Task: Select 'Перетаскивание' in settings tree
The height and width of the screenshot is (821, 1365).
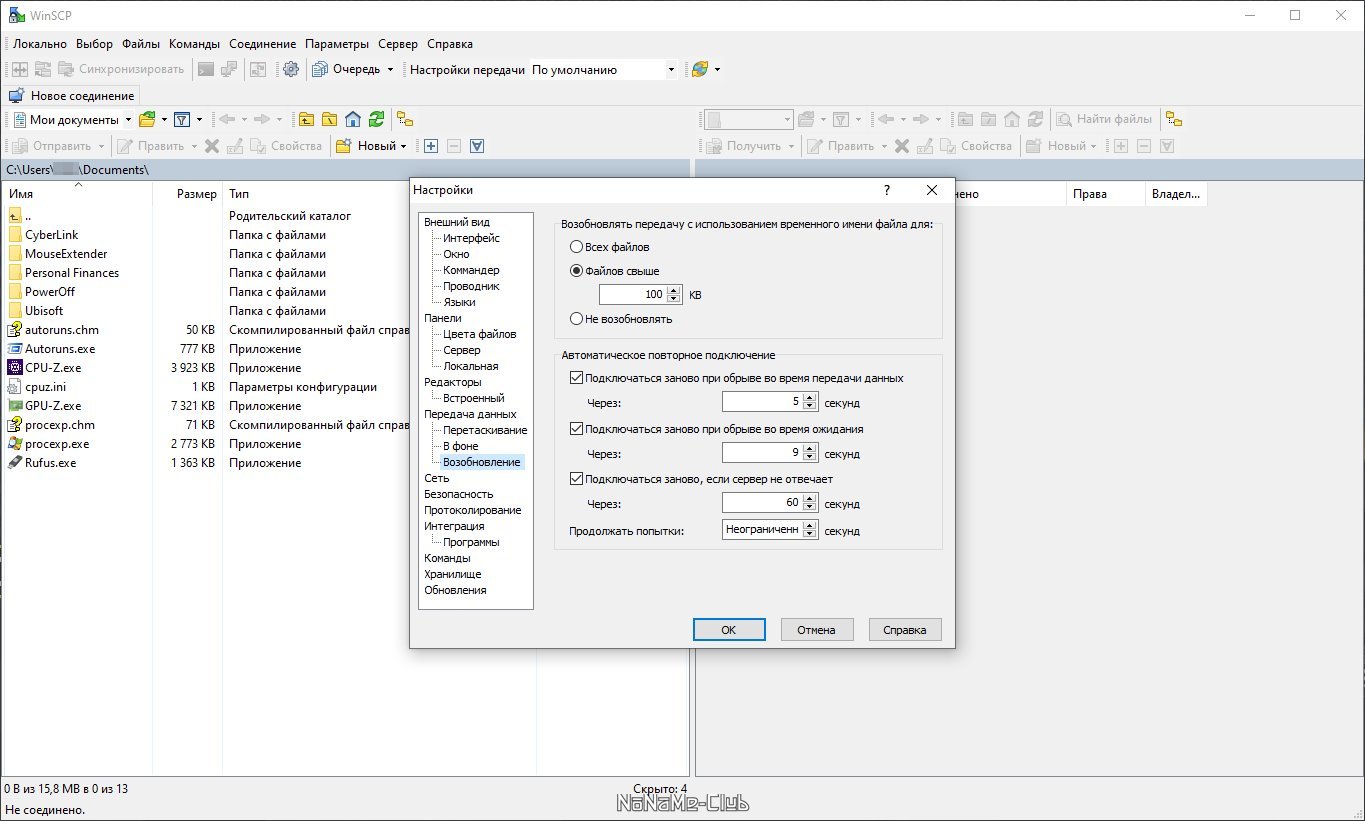Action: point(485,430)
